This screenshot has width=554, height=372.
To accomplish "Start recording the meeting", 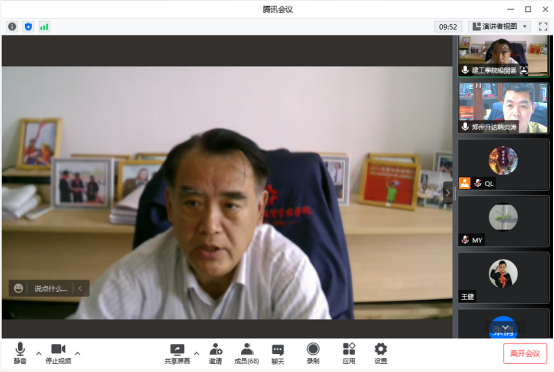I will click(x=313, y=354).
